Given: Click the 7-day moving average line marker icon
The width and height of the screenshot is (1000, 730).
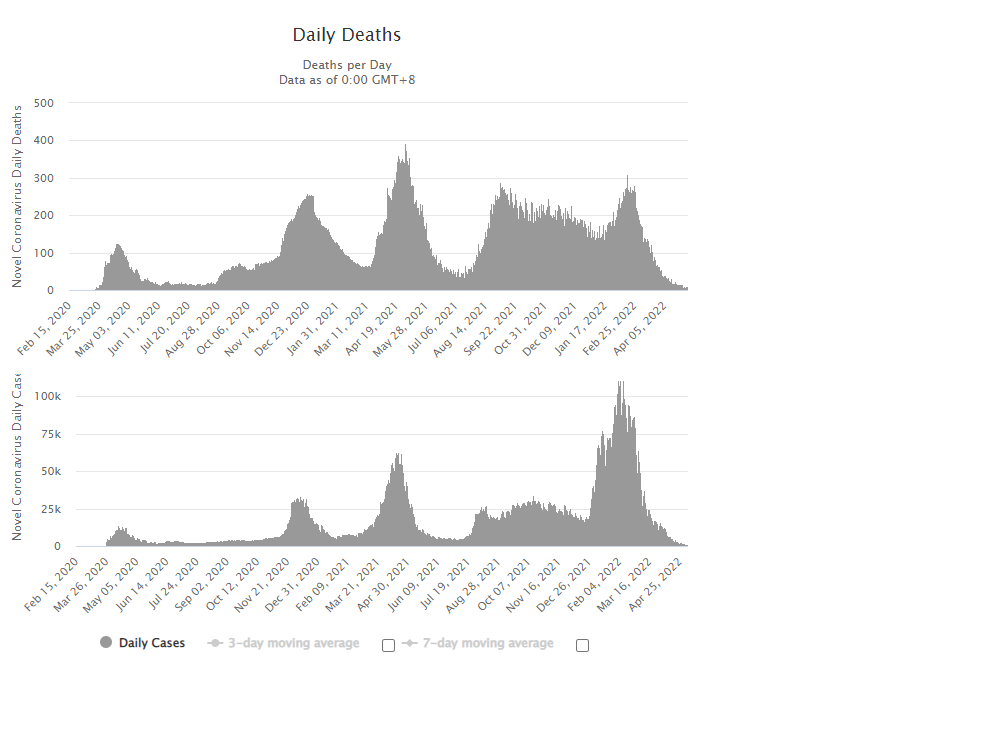Looking at the screenshot, I should click(x=409, y=643).
